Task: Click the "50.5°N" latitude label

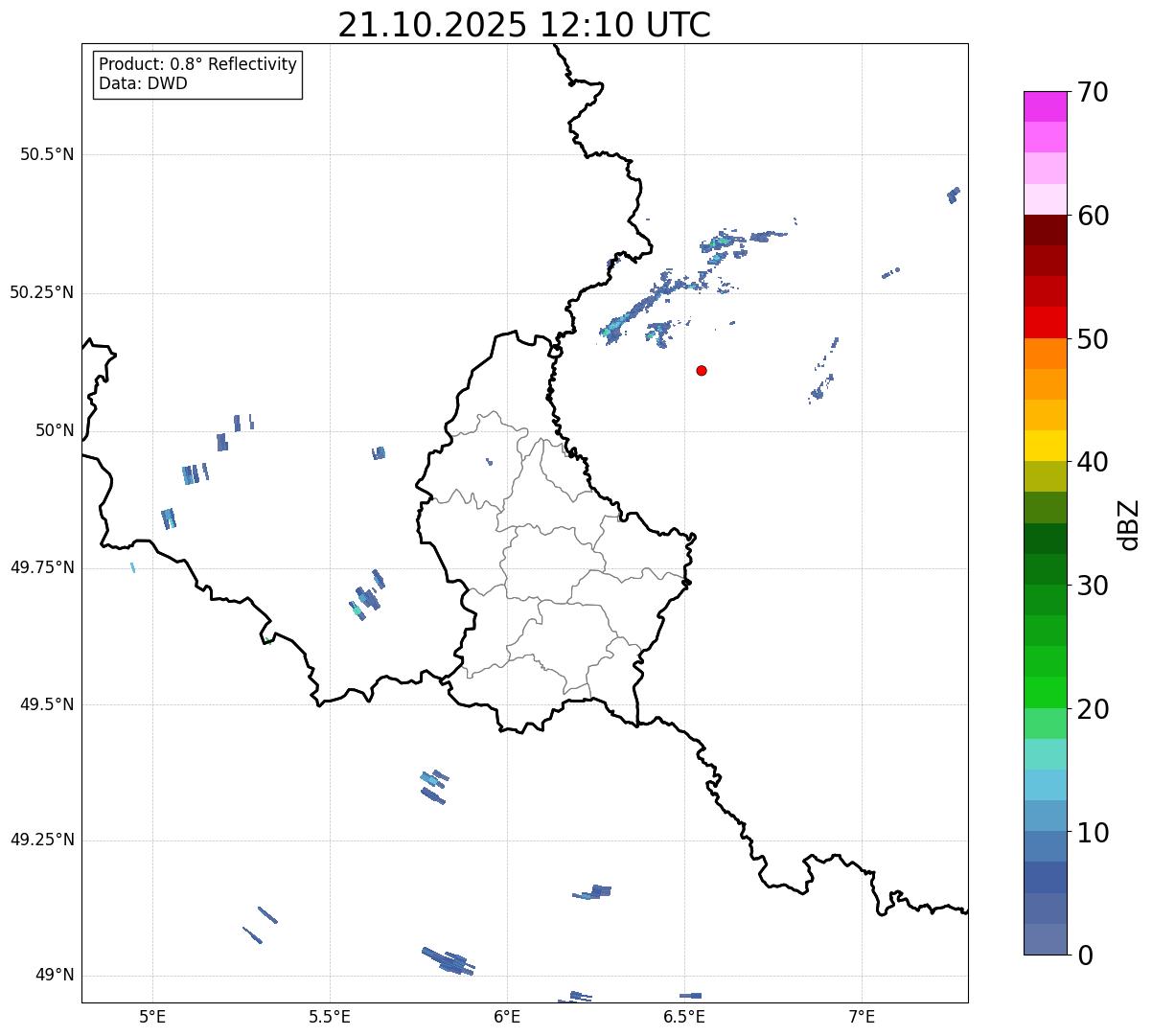Action: point(47,155)
